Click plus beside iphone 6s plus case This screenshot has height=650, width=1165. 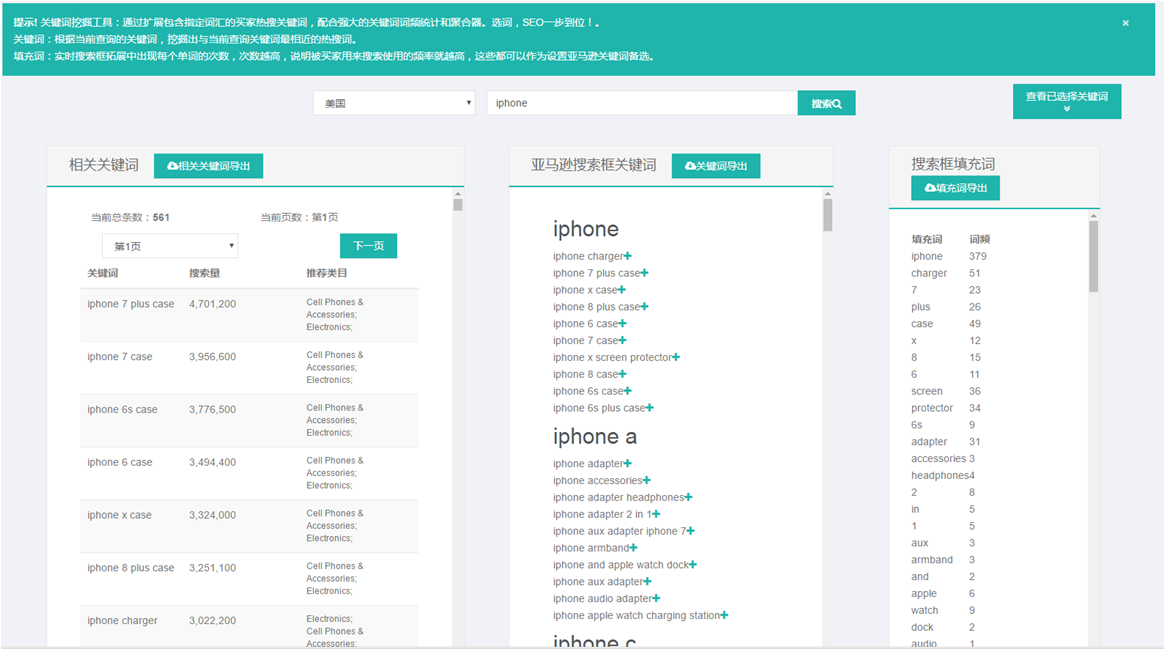649,408
